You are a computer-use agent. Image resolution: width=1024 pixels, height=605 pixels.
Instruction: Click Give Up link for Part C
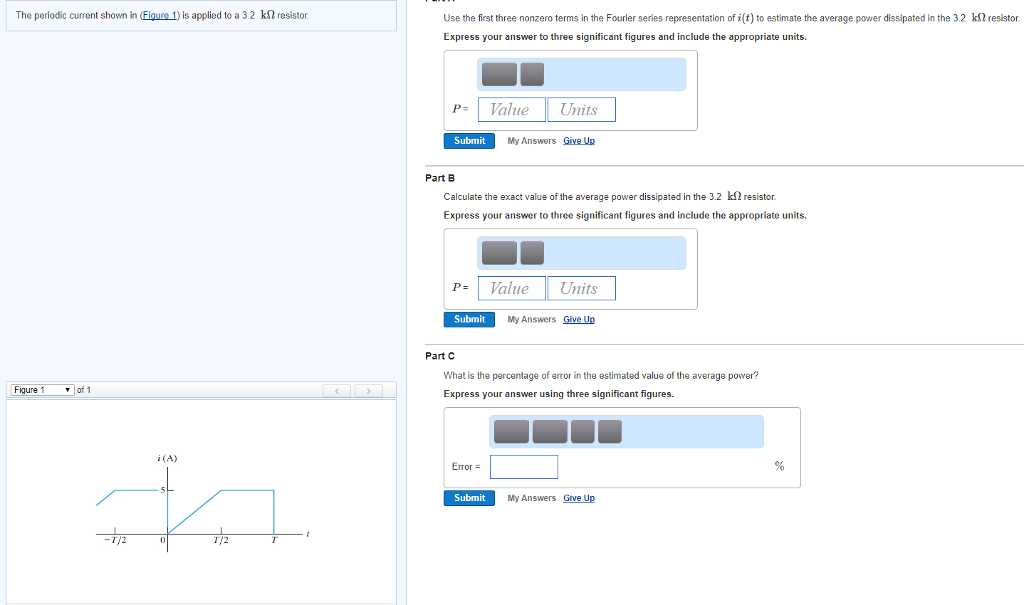click(579, 498)
